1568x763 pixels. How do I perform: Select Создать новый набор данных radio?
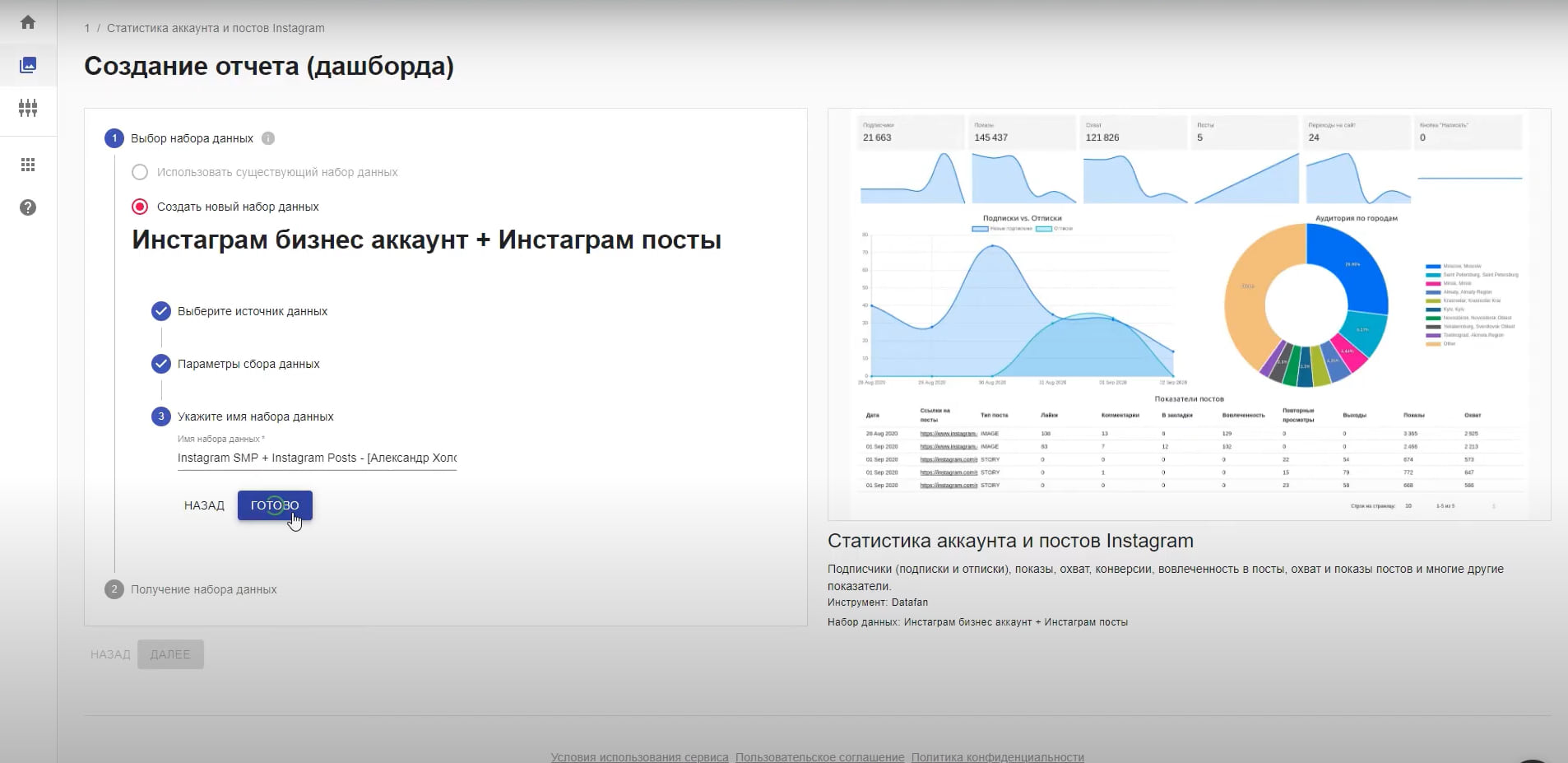(140, 207)
